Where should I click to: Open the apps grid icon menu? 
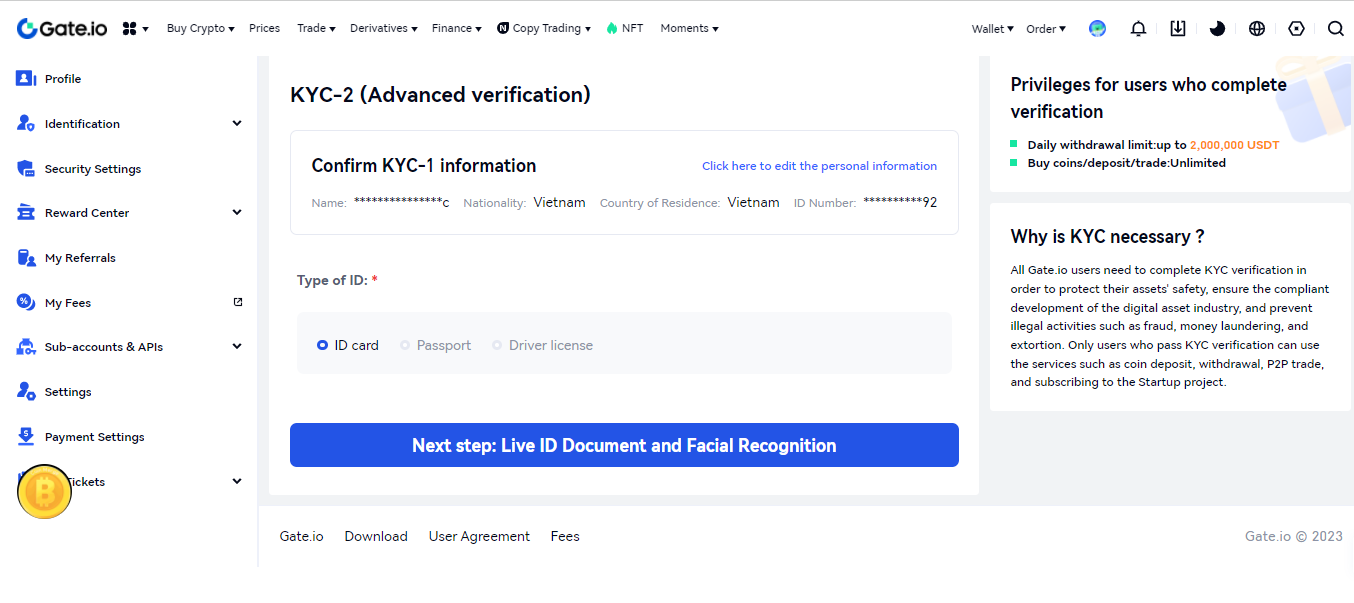[135, 28]
